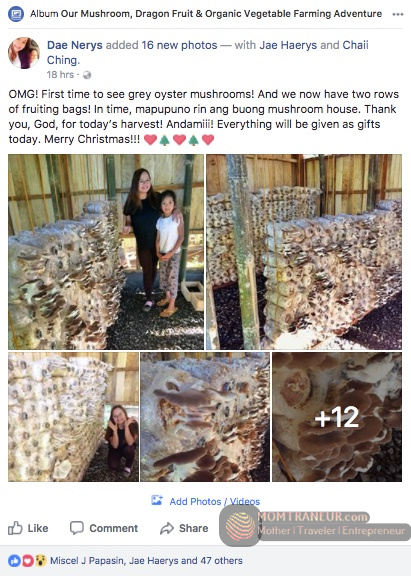The width and height of the screenshot is (411, 576).
Task: Click the blue like reaction icon
Action: coord(14,561)
